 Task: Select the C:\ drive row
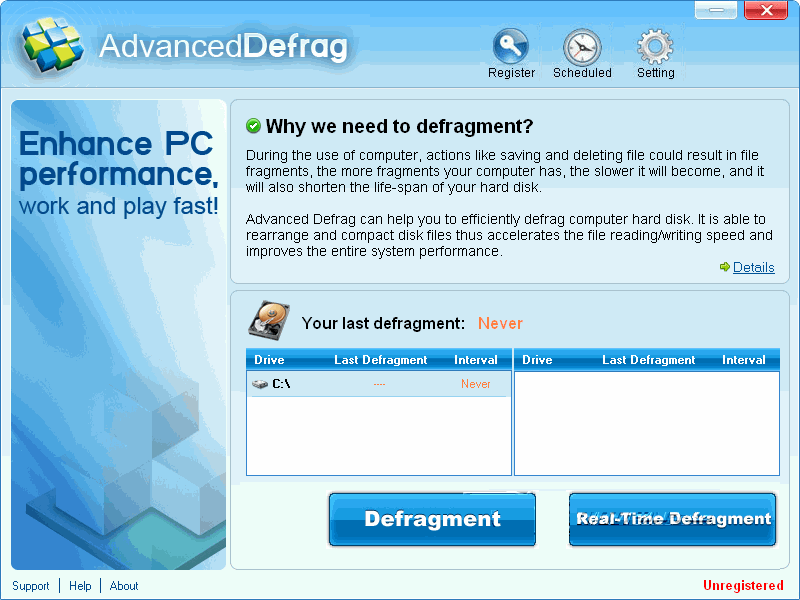(x=378, y=384)
